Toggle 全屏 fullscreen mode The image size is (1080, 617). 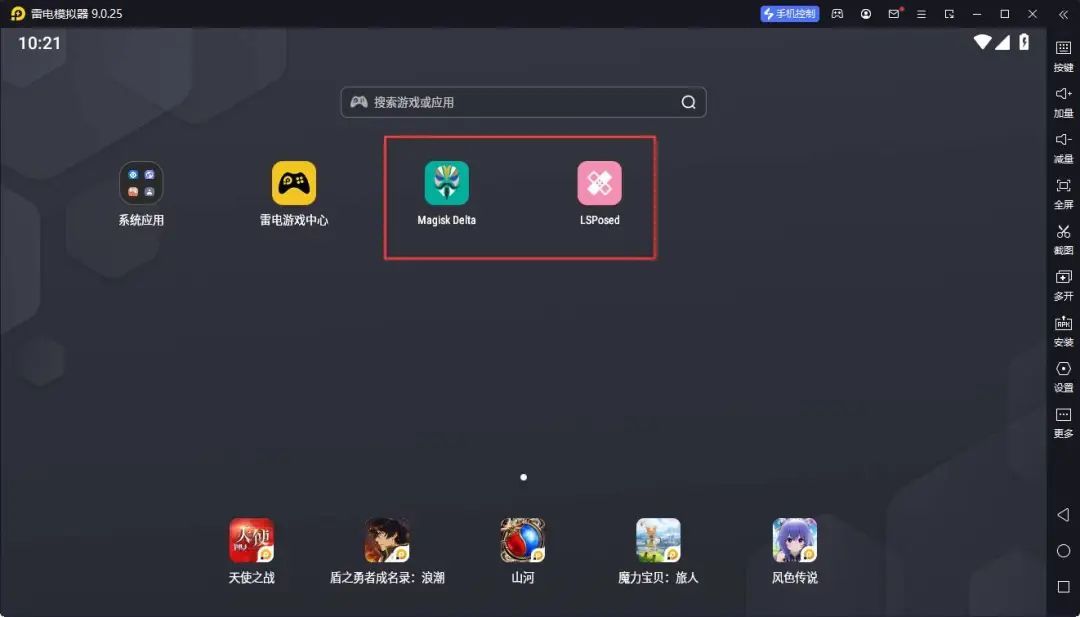tap(1063, 194)
